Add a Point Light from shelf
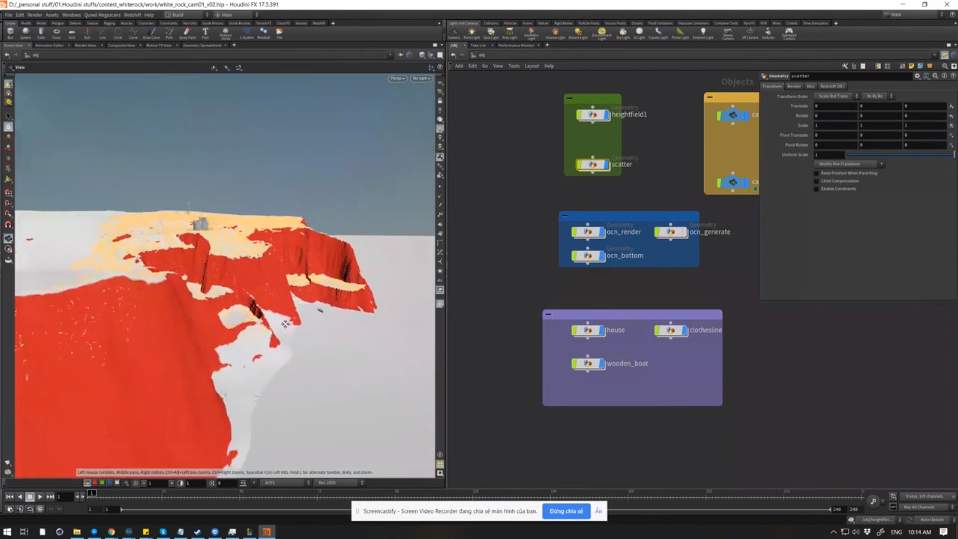The image size is (958, 539). click(472, 33)
